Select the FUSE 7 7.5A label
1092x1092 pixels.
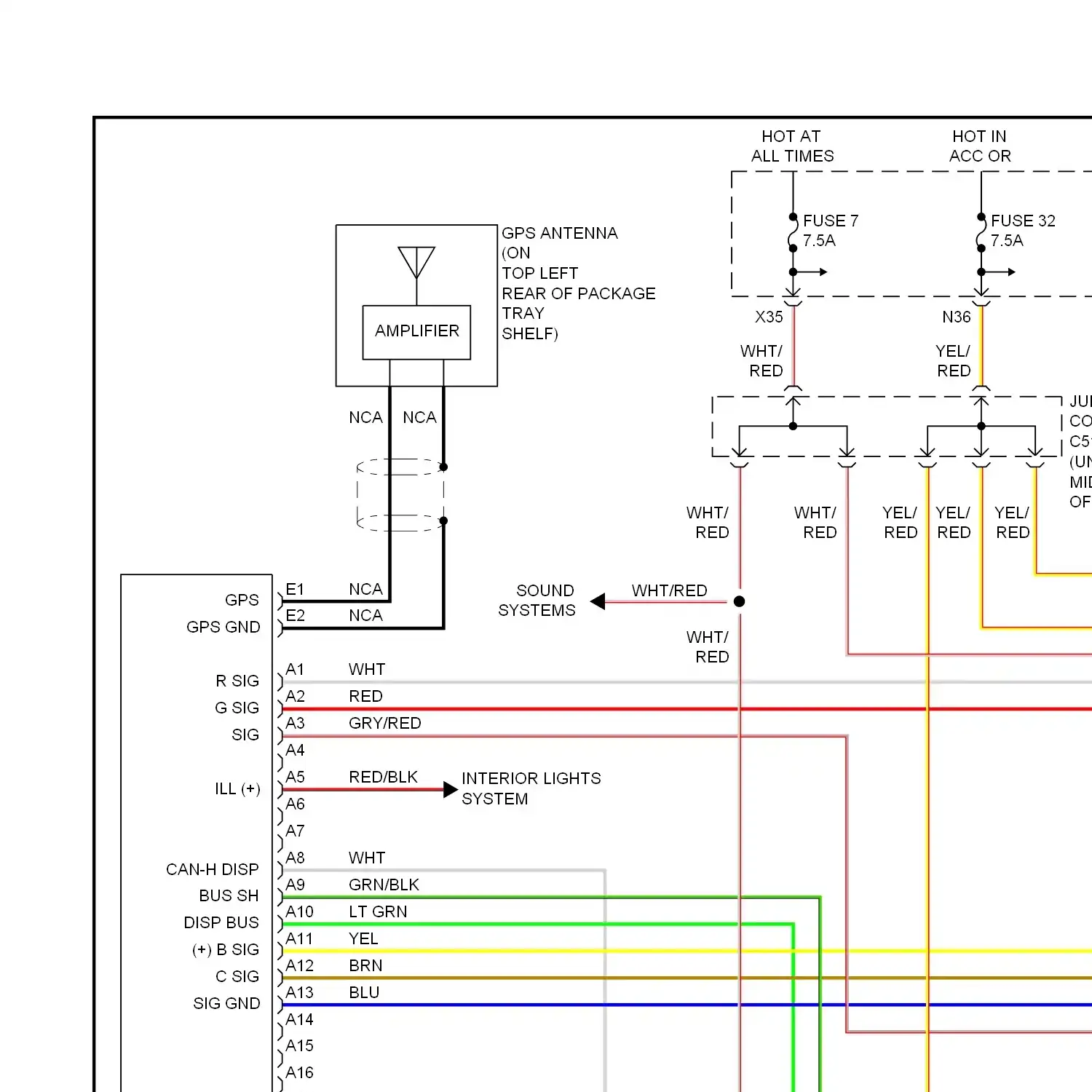830,231
